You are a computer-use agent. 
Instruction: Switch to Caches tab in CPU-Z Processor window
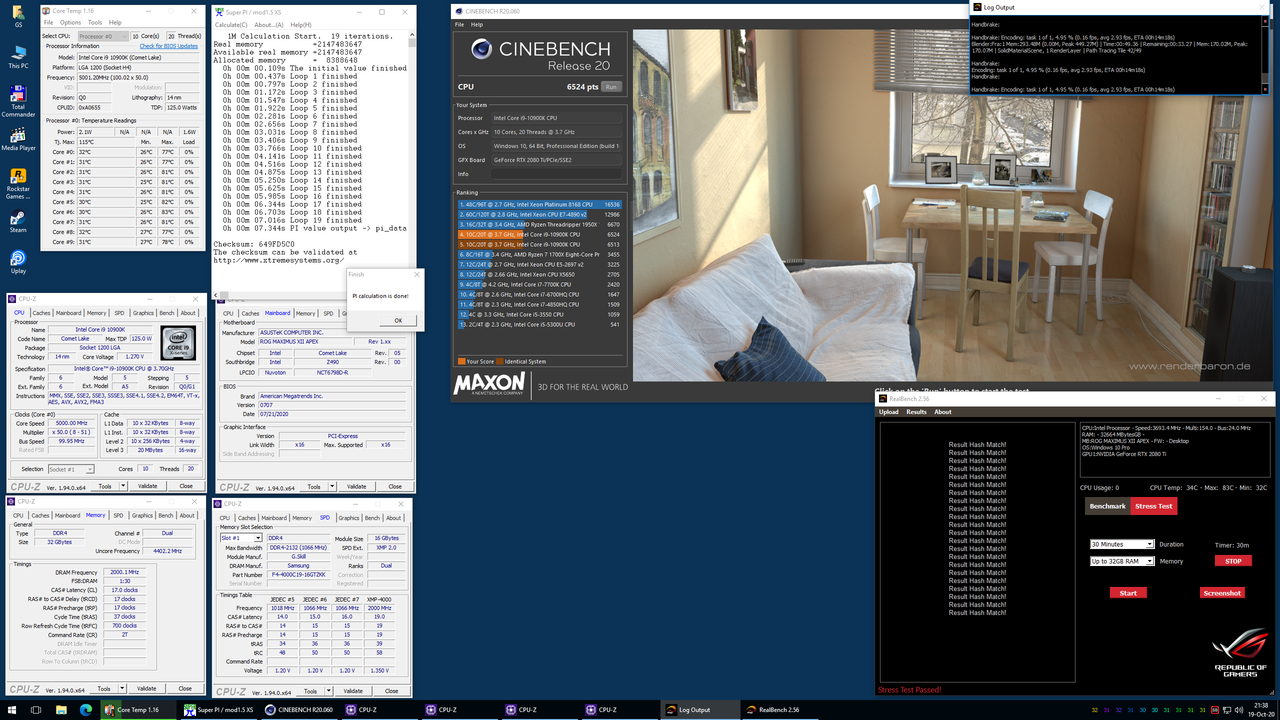[x=39, y=313]
